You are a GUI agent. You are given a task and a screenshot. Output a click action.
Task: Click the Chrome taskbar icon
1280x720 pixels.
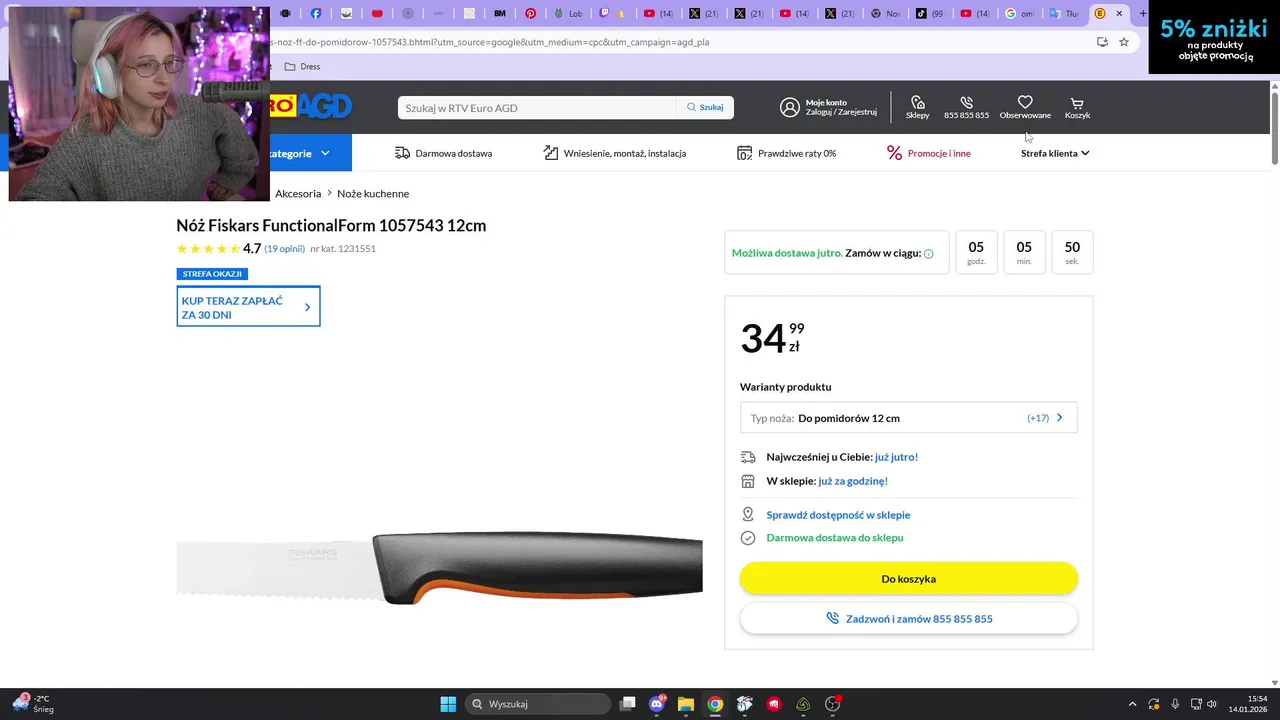tap(715, 704)
